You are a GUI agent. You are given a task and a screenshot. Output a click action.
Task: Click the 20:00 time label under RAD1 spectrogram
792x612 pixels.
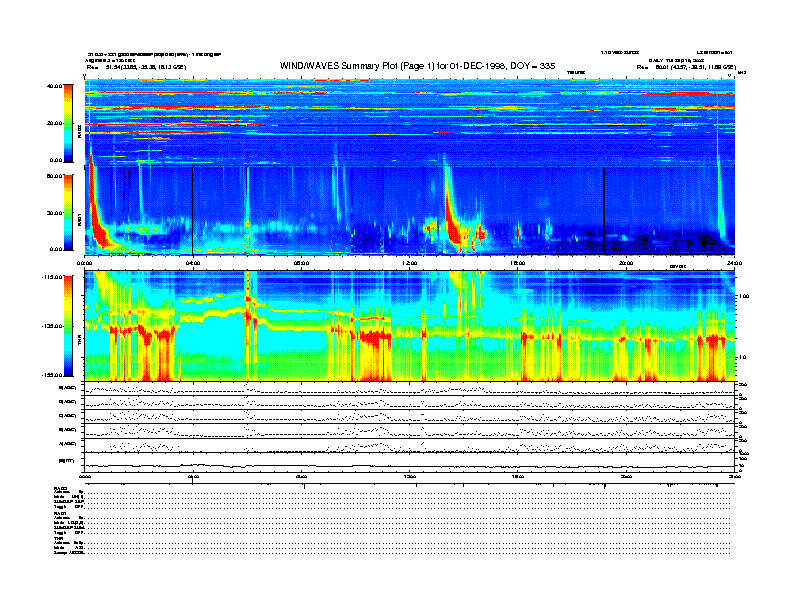(626, 263)
